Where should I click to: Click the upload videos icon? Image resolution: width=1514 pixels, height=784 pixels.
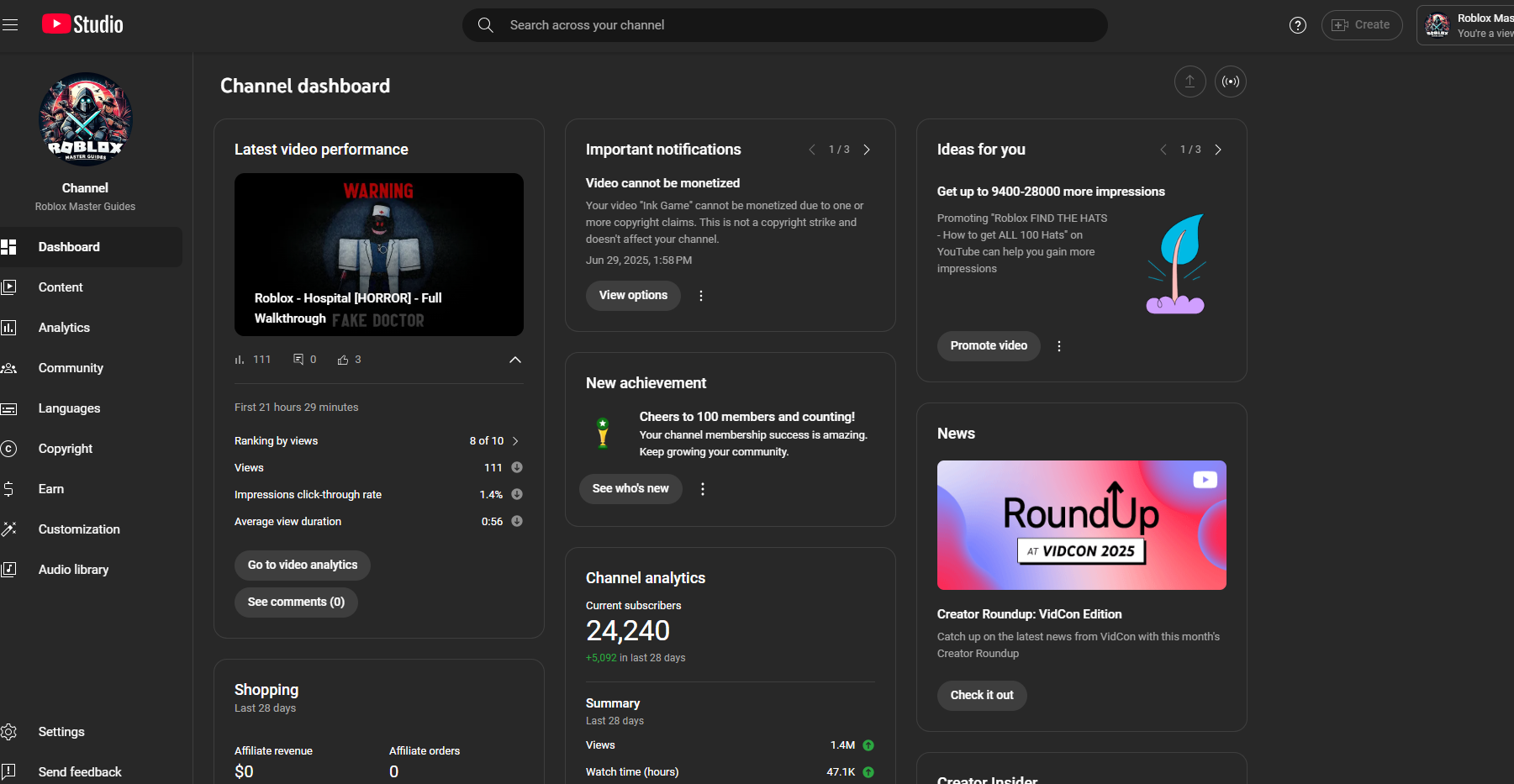[x=1190, y=82]
